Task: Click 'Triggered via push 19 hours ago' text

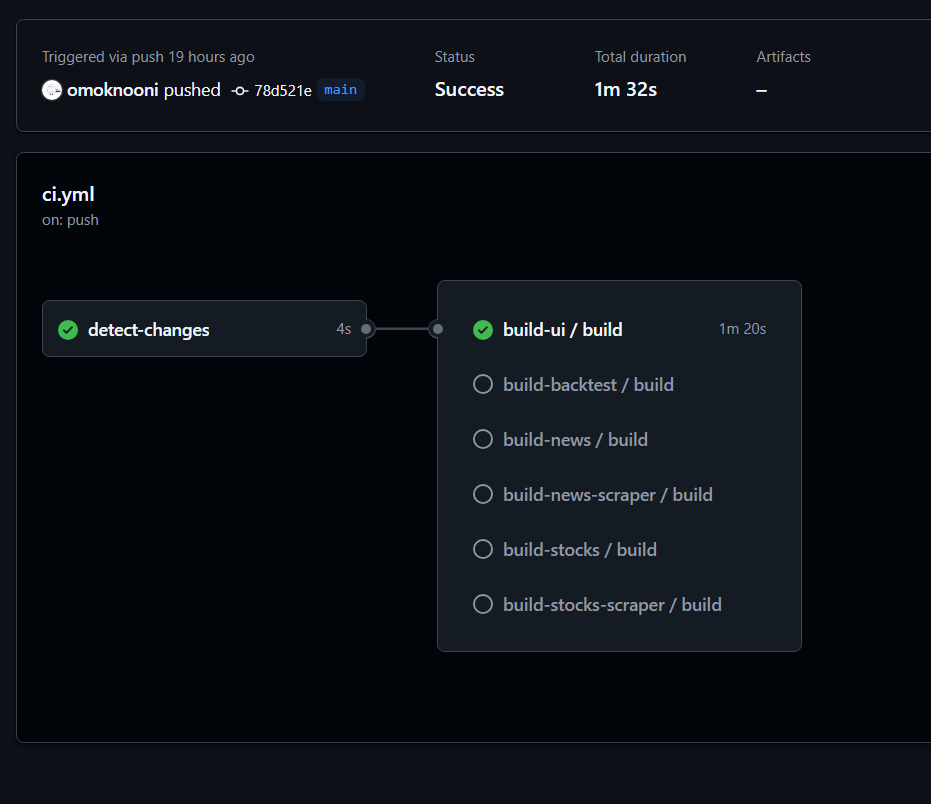Action: (x=148, y=57)
